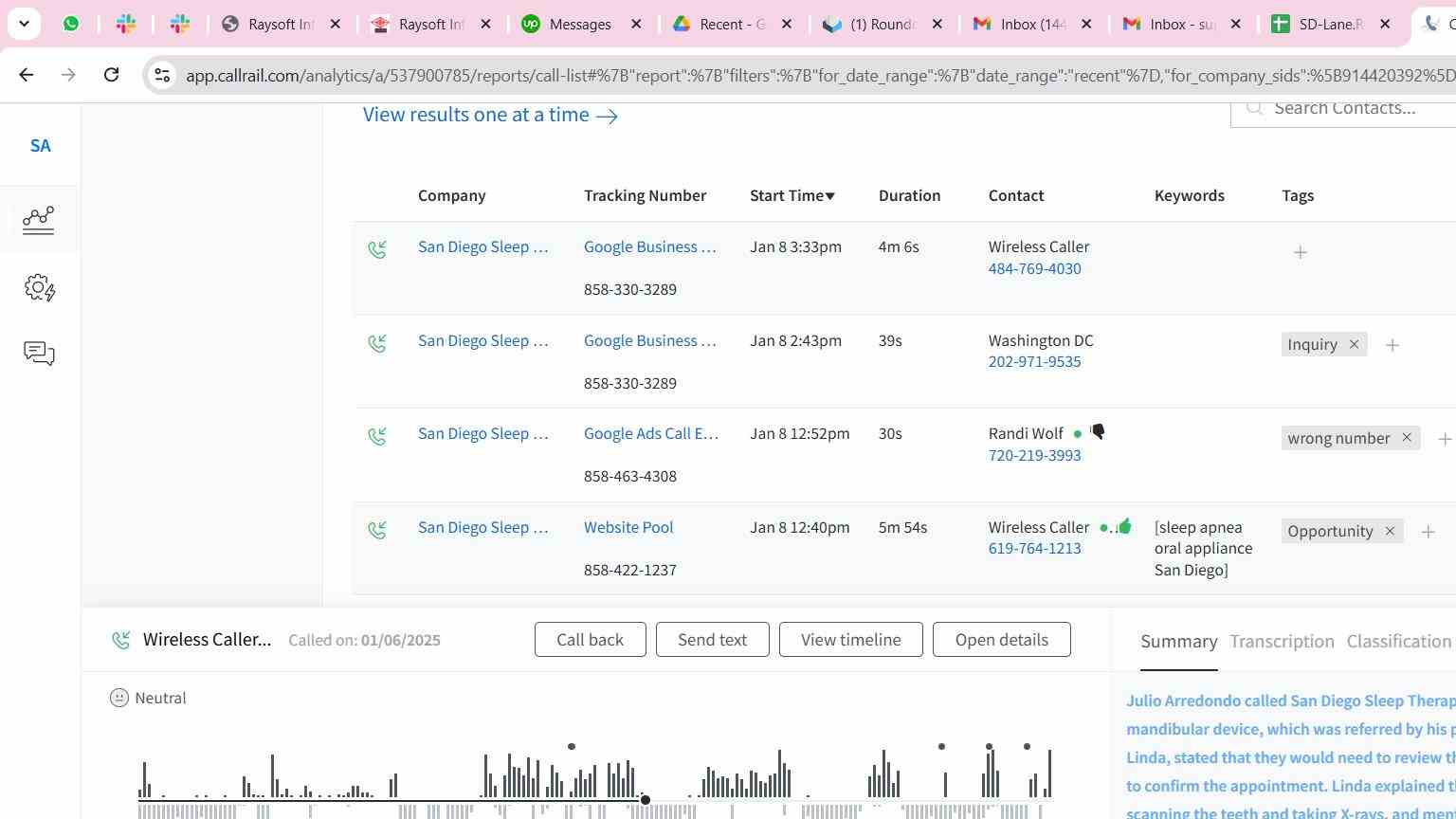Click thumbs-down icon for Randi Wolf
1456x819 pixels.
click(x=1098, y=432)
